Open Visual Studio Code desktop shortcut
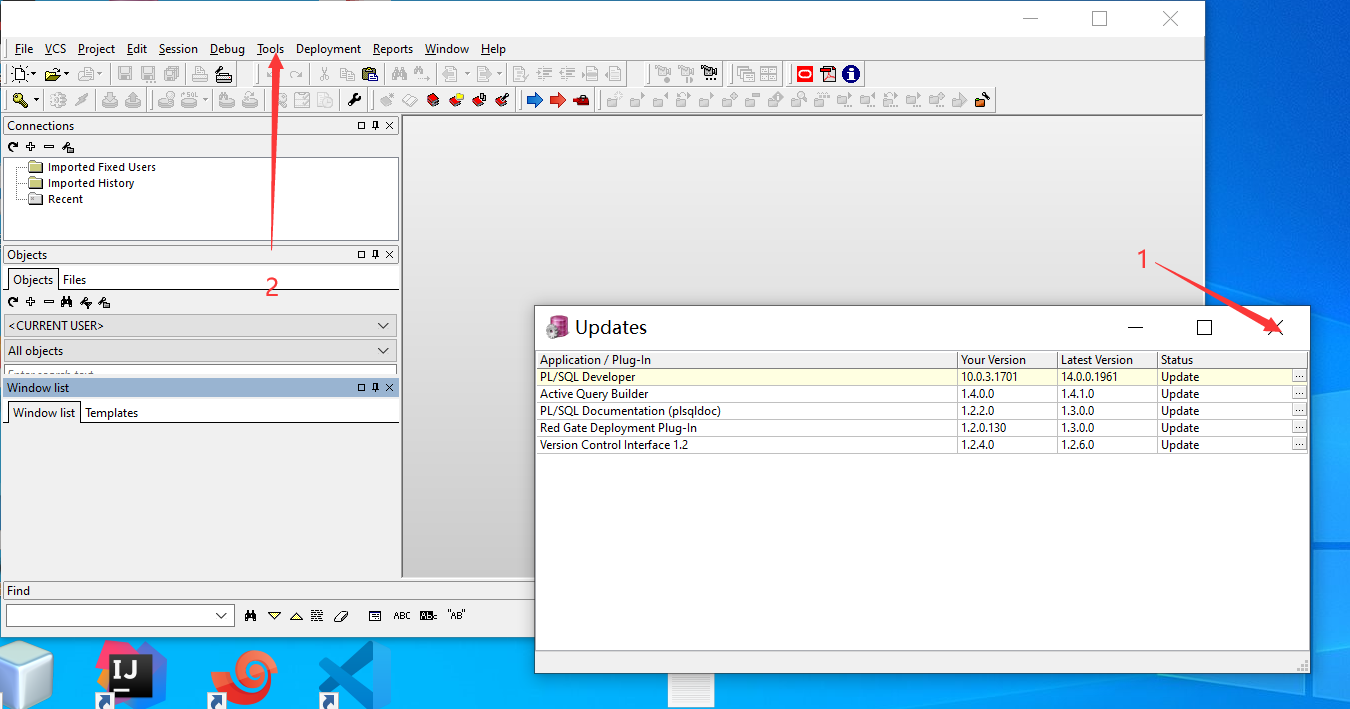Screen dimensions: 1350x709 355,675
